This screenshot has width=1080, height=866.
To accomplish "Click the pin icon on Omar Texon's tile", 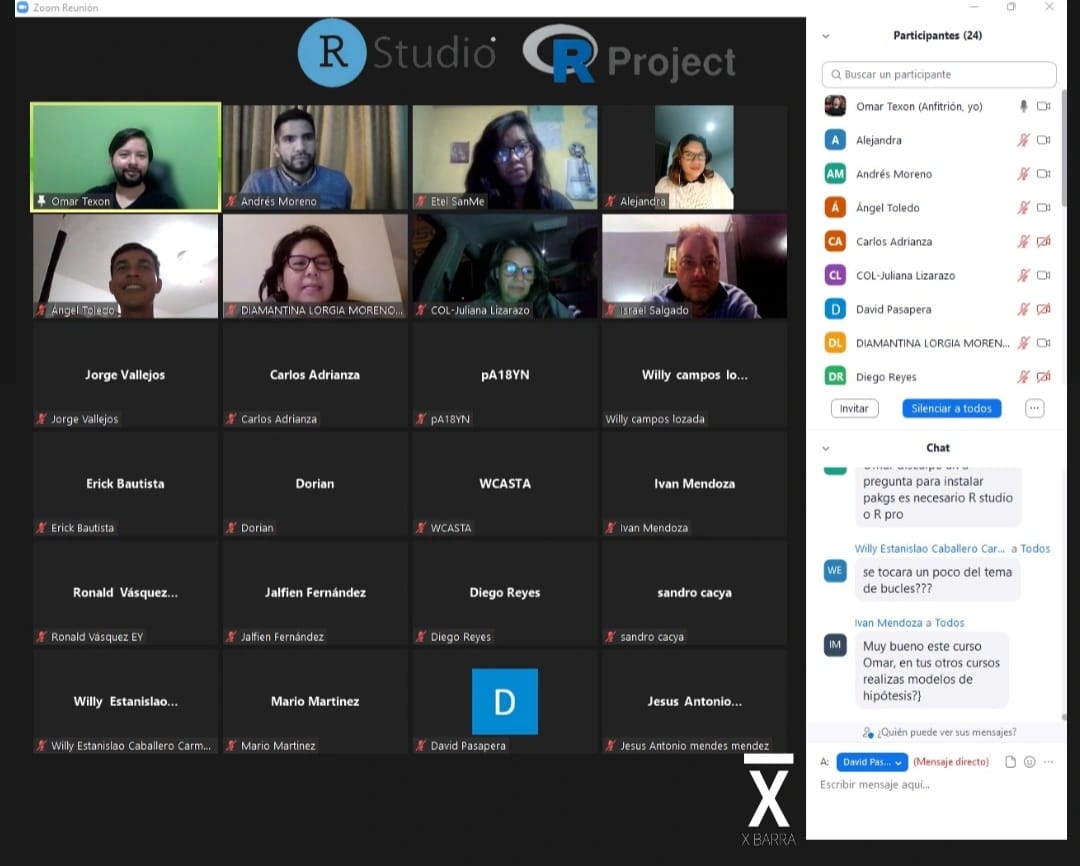I will tap(41, 201).
